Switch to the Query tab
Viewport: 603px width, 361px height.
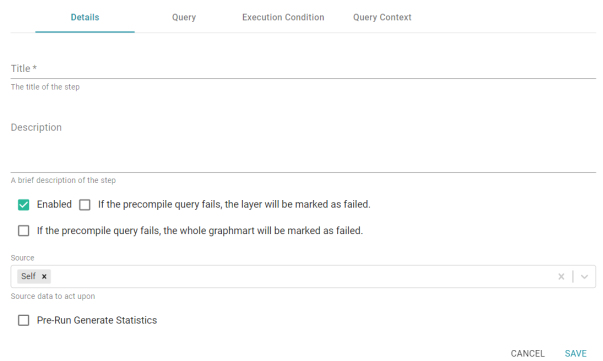coord(184,17)
